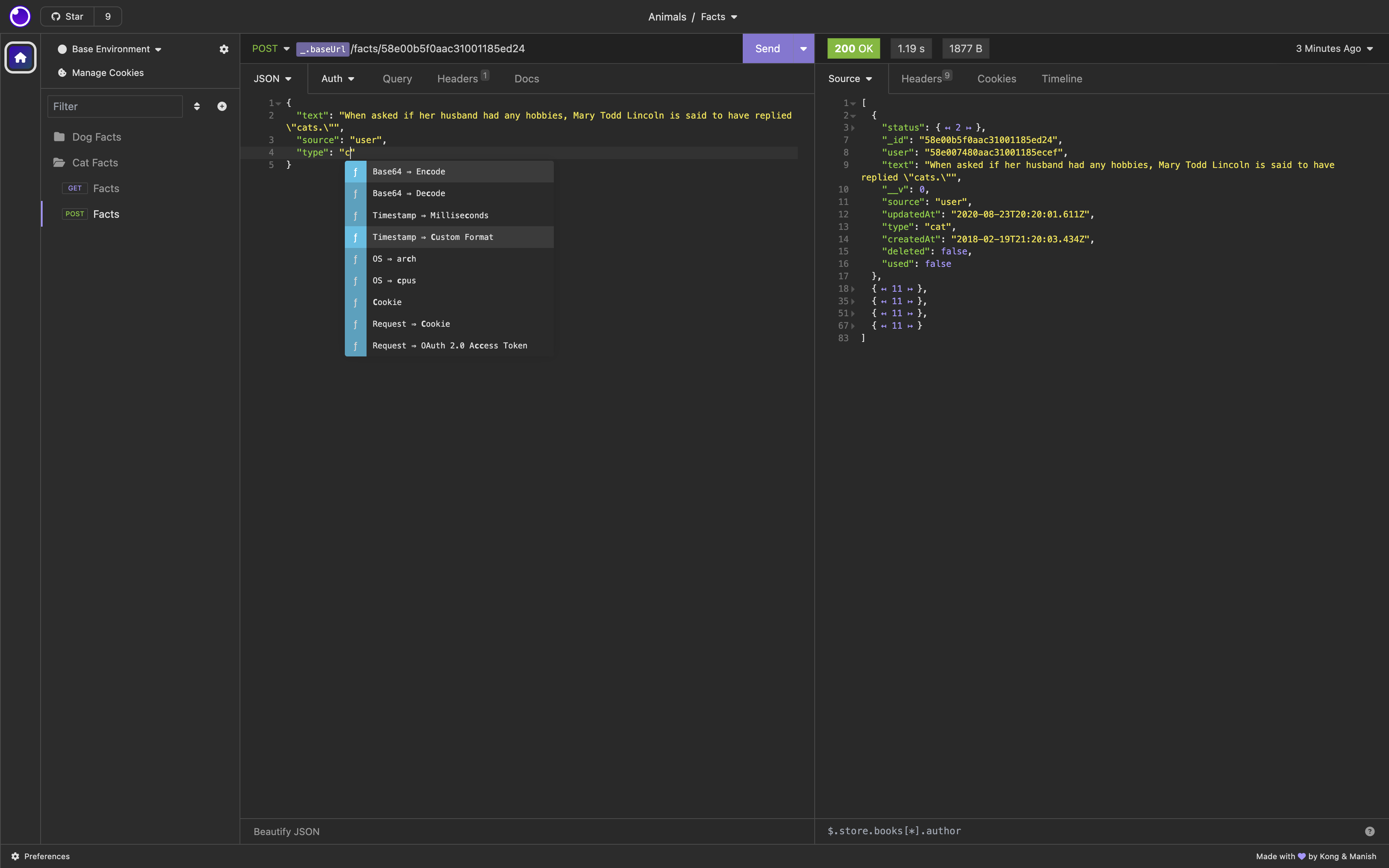Click the Insomnia logo icon

click(x=20, y=16)
